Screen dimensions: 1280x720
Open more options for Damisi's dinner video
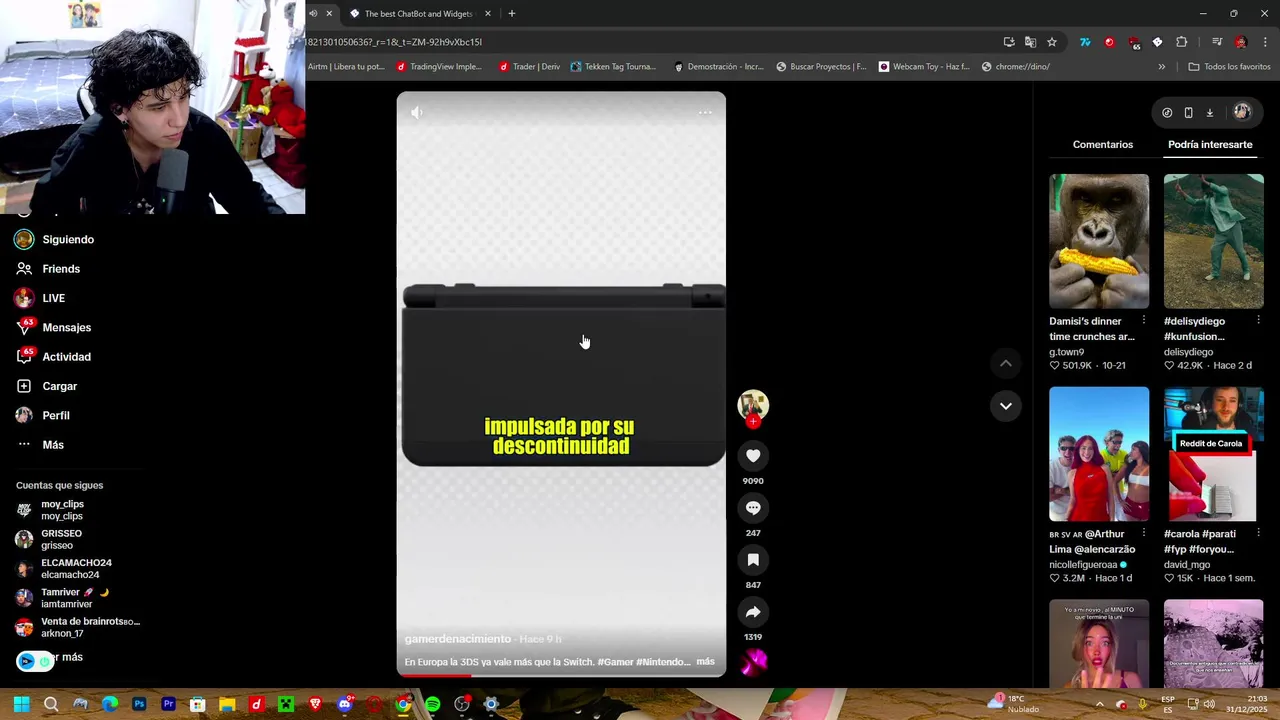1144,321
